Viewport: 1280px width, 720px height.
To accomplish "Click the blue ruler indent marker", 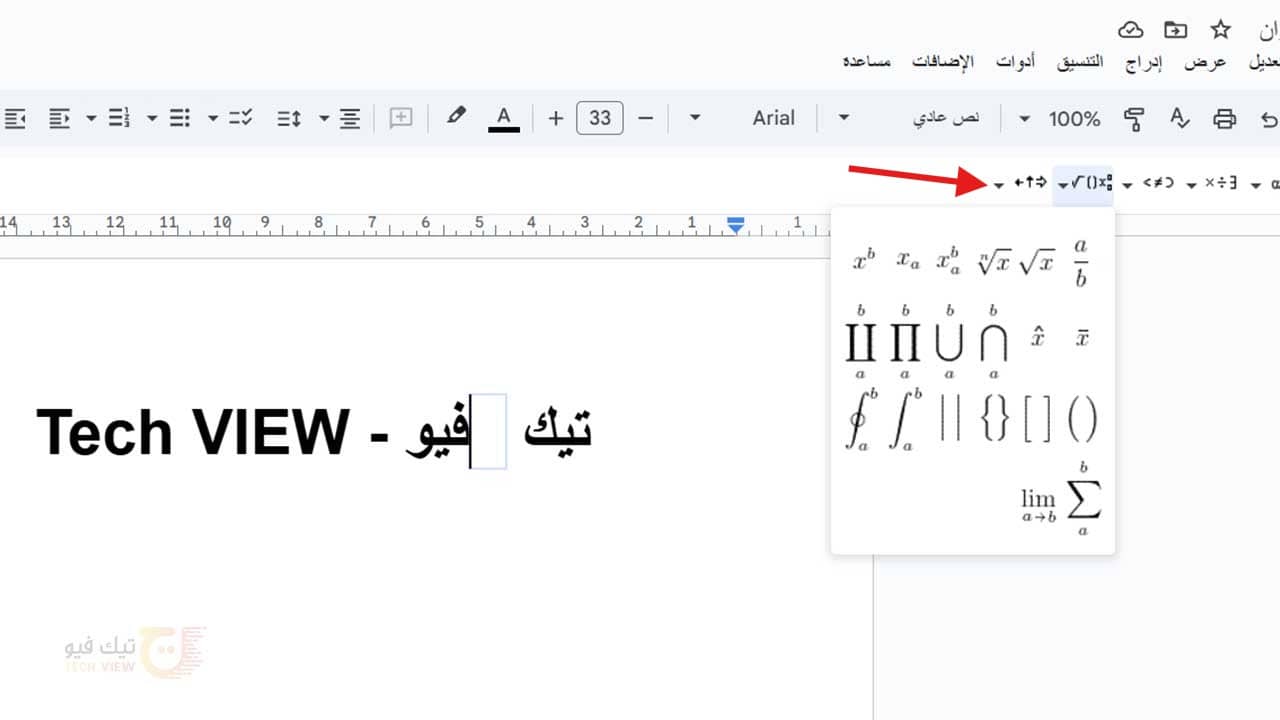I will pos(735,226).
